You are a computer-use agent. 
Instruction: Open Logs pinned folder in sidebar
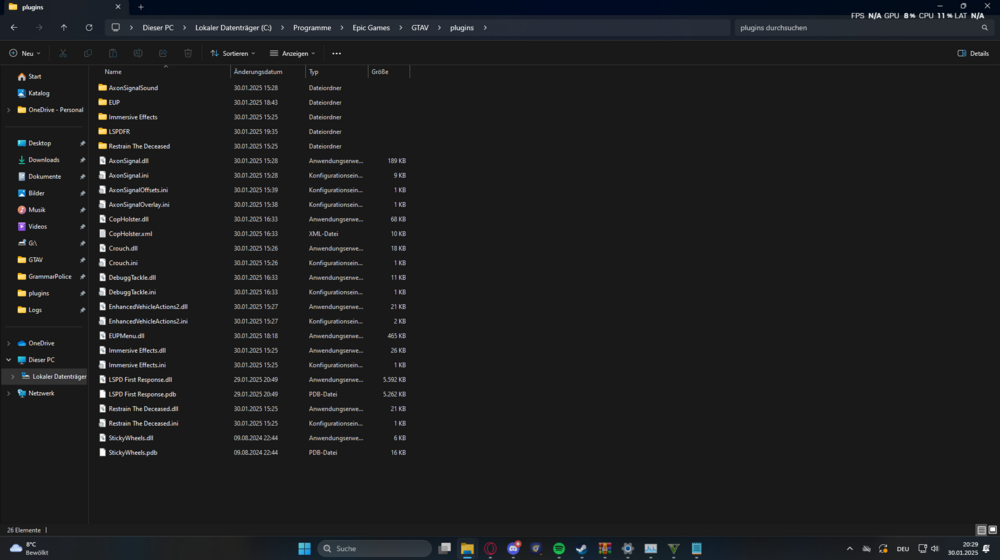click(x=35, y=310)
